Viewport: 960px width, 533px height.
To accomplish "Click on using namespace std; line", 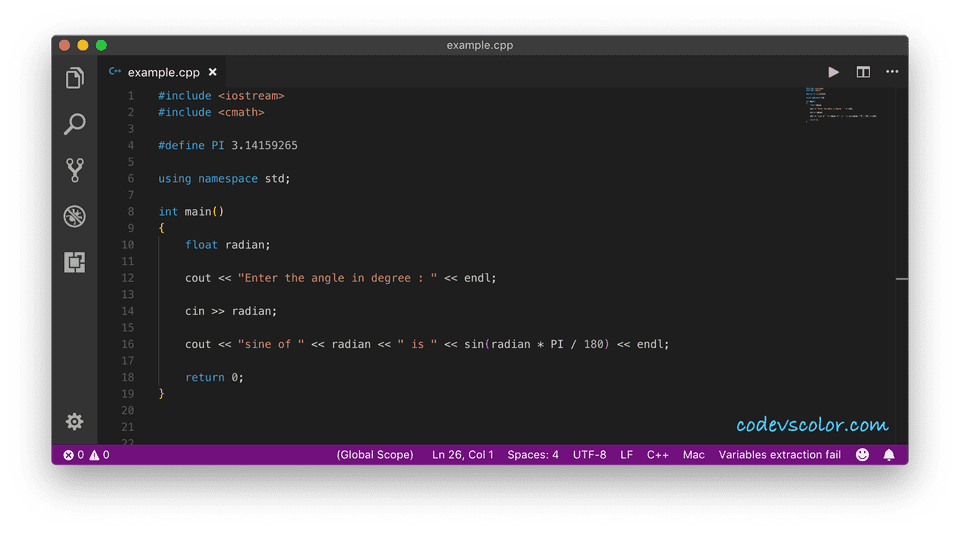I will (x=224, y=178).
